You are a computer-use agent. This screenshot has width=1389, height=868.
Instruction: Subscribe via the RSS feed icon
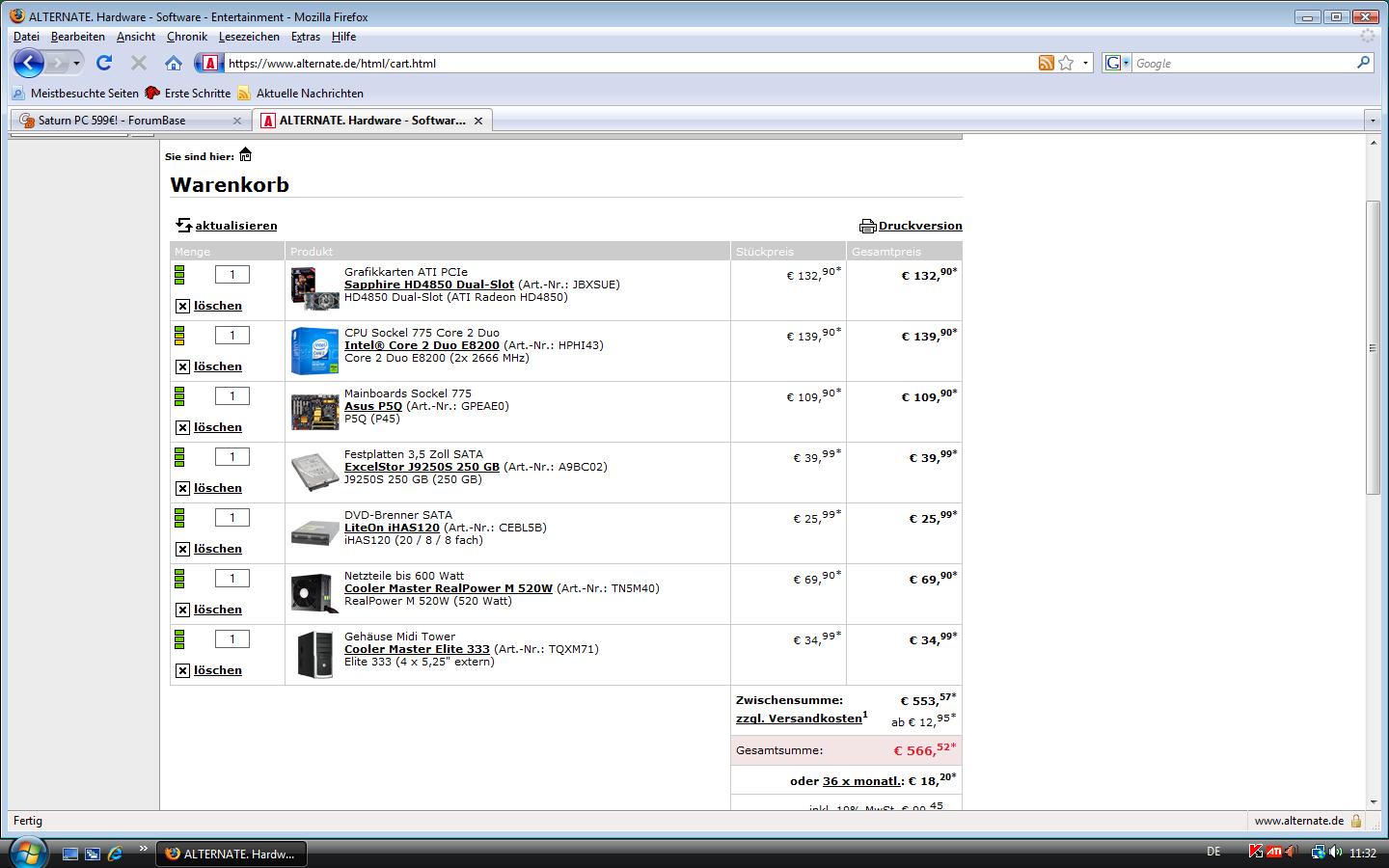point(1046,63)
